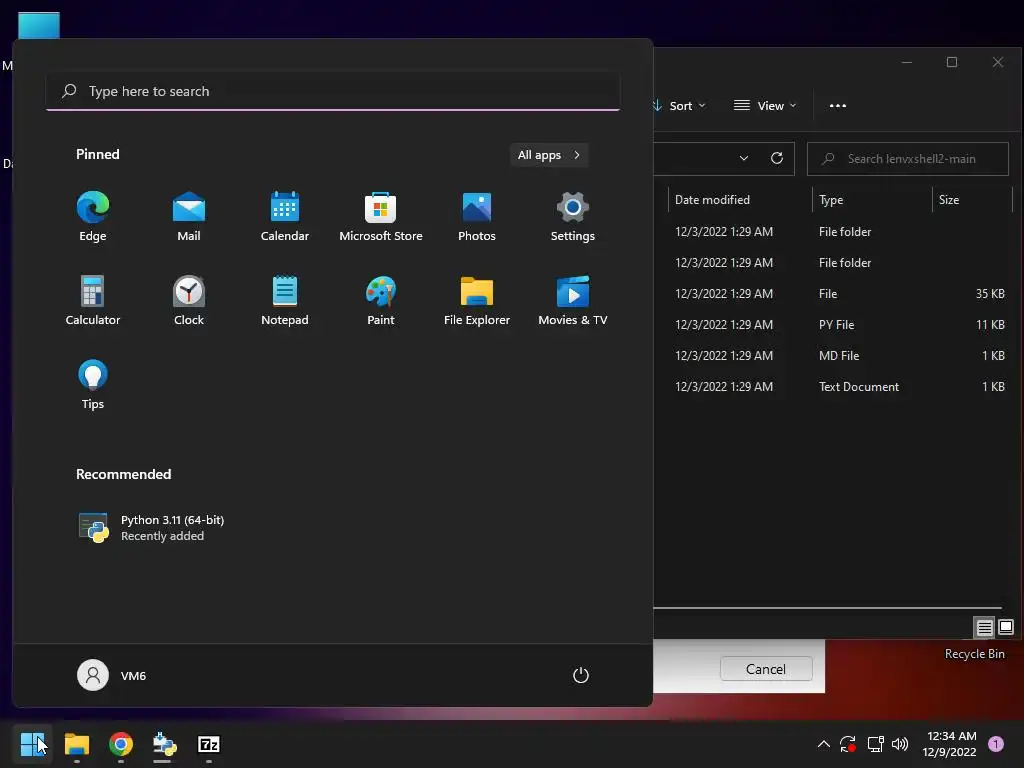
Task: Open 7-Zip from the taskbar
Action: pyautogui.click(x=208, y=744)
